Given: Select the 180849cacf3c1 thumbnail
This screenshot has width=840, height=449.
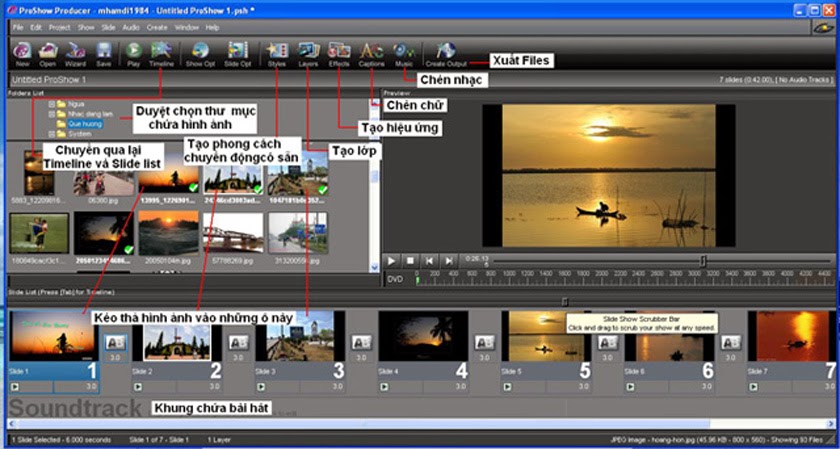Looking at the screenshot, I should (x=39, y=233).
